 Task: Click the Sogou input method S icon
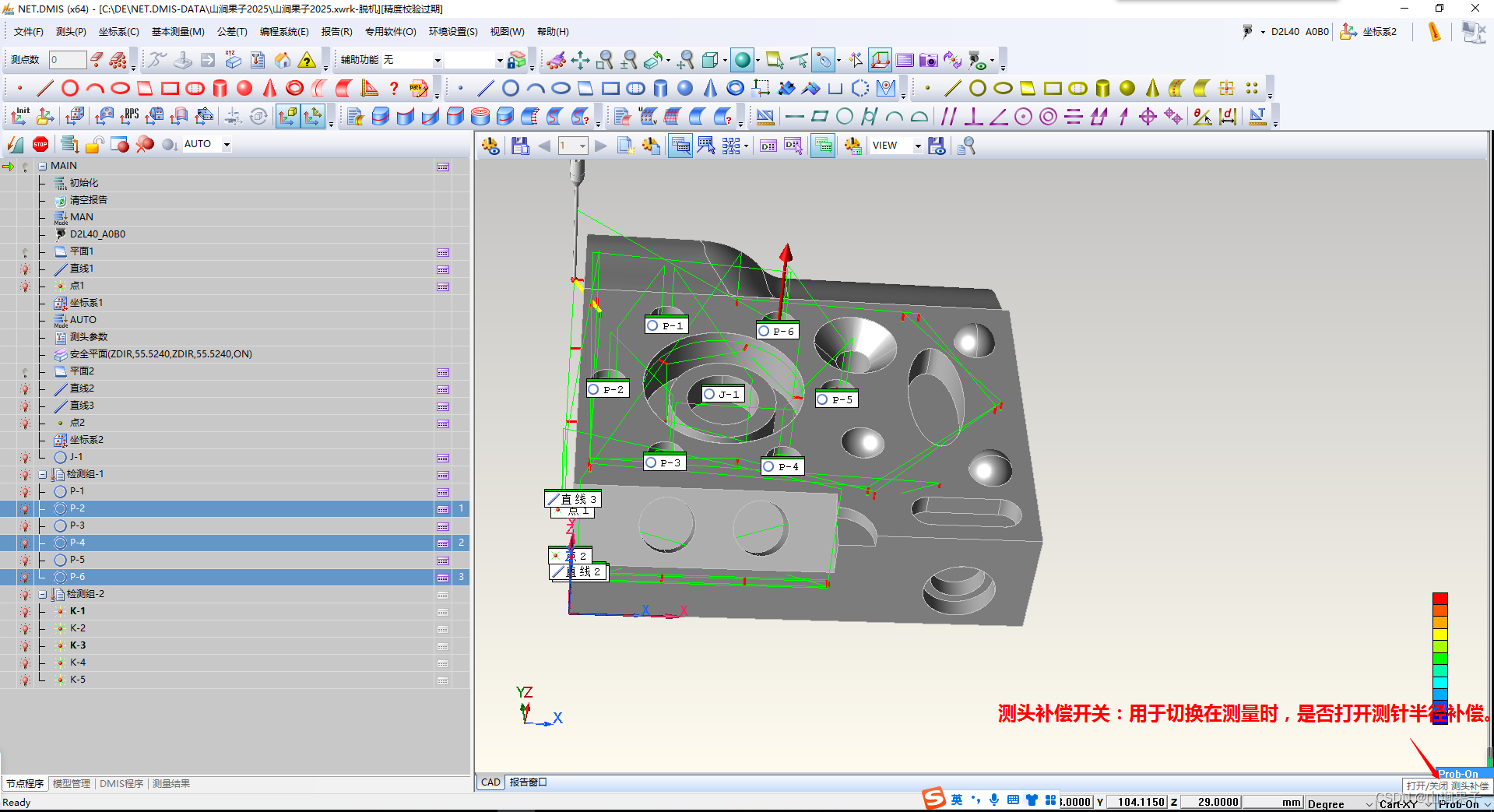pyautogui.click(x=933, y=799)
